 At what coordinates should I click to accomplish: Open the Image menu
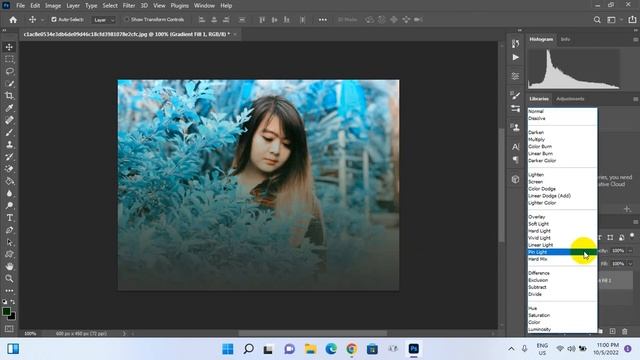coord(53,6)
